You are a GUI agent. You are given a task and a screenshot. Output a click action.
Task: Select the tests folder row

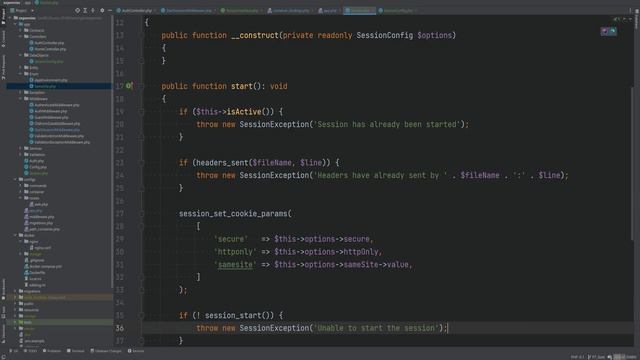coord(60,322)
